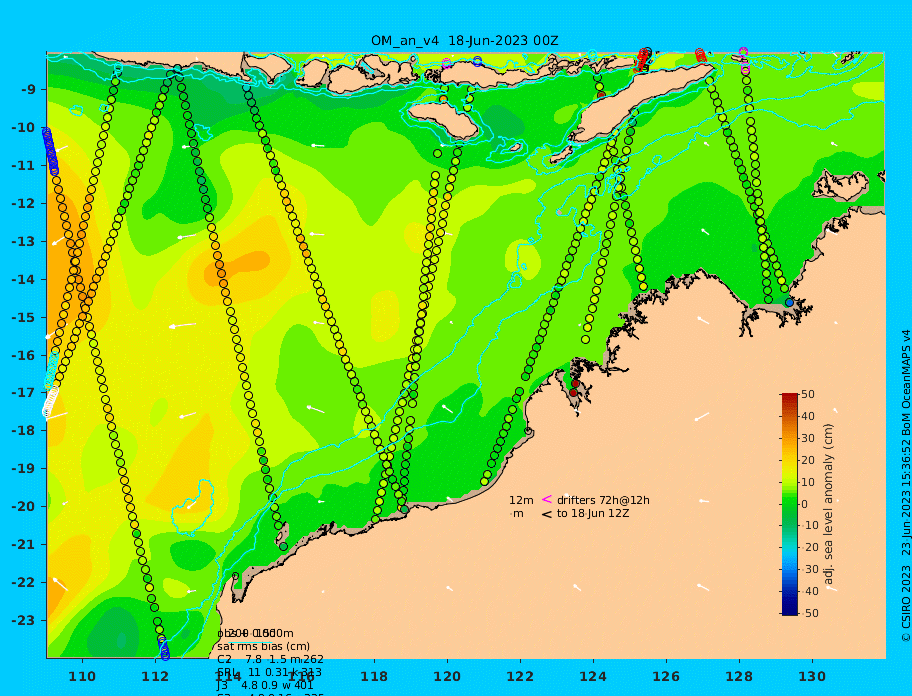Click the 'J3 4.8 0.9 w 401' row
912x696 pixels.
pyautogui.click(x=265, y=686)
